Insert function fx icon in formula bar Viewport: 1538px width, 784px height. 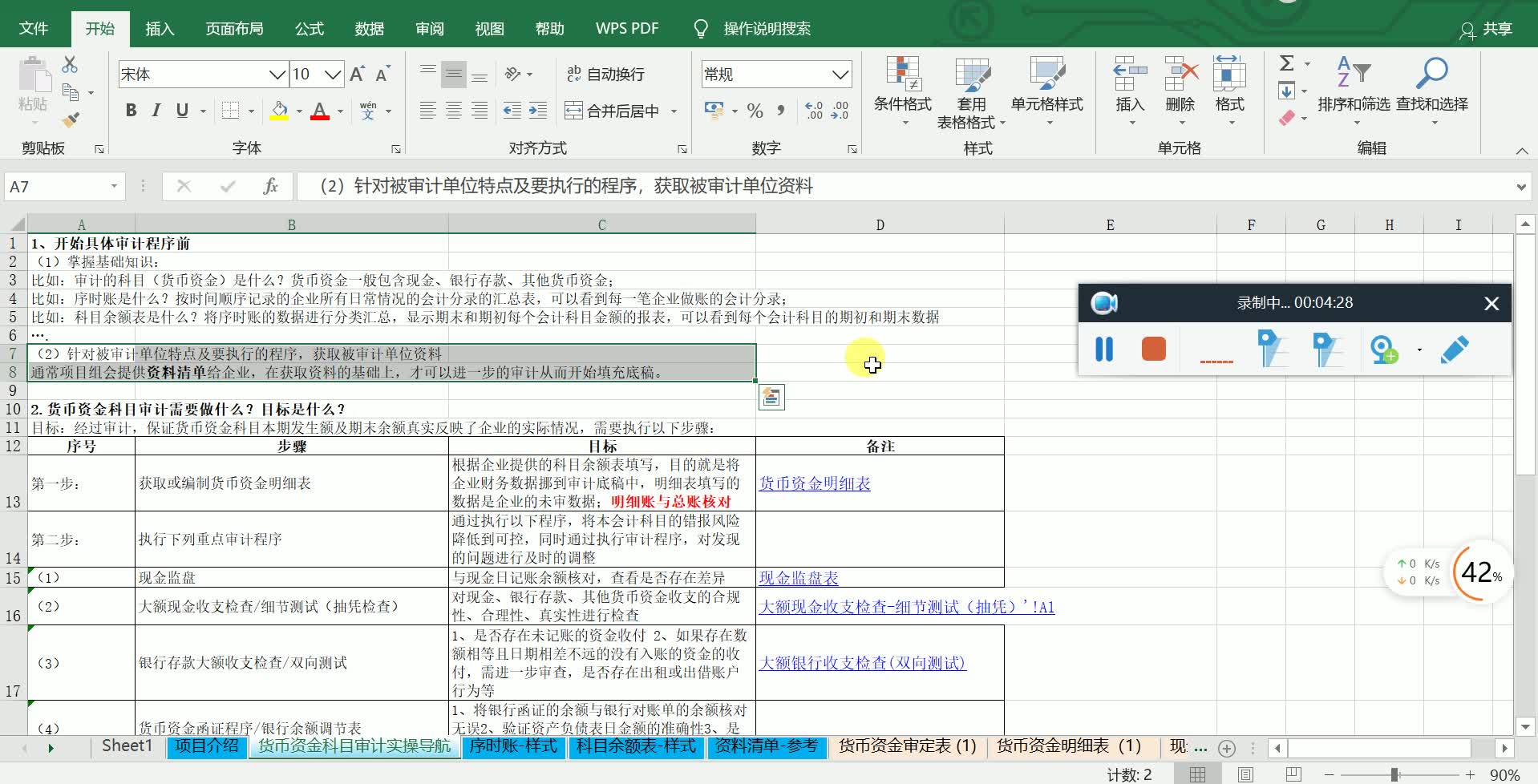(270, 187)
